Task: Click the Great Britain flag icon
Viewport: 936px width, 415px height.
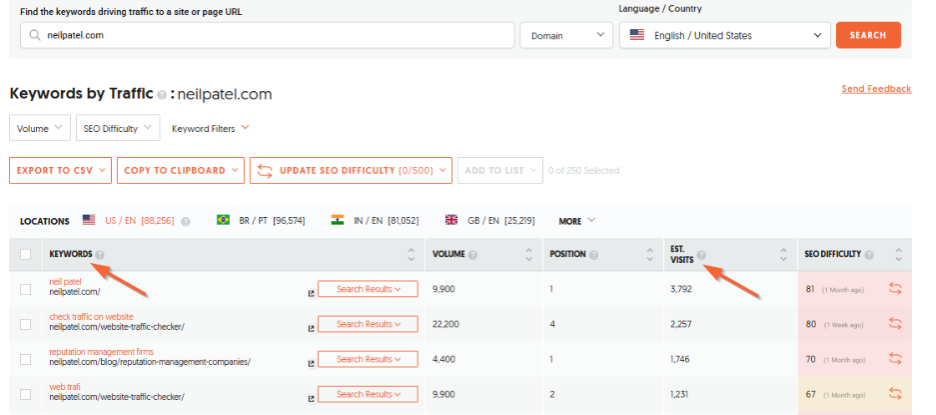Action: click(451, 220)
